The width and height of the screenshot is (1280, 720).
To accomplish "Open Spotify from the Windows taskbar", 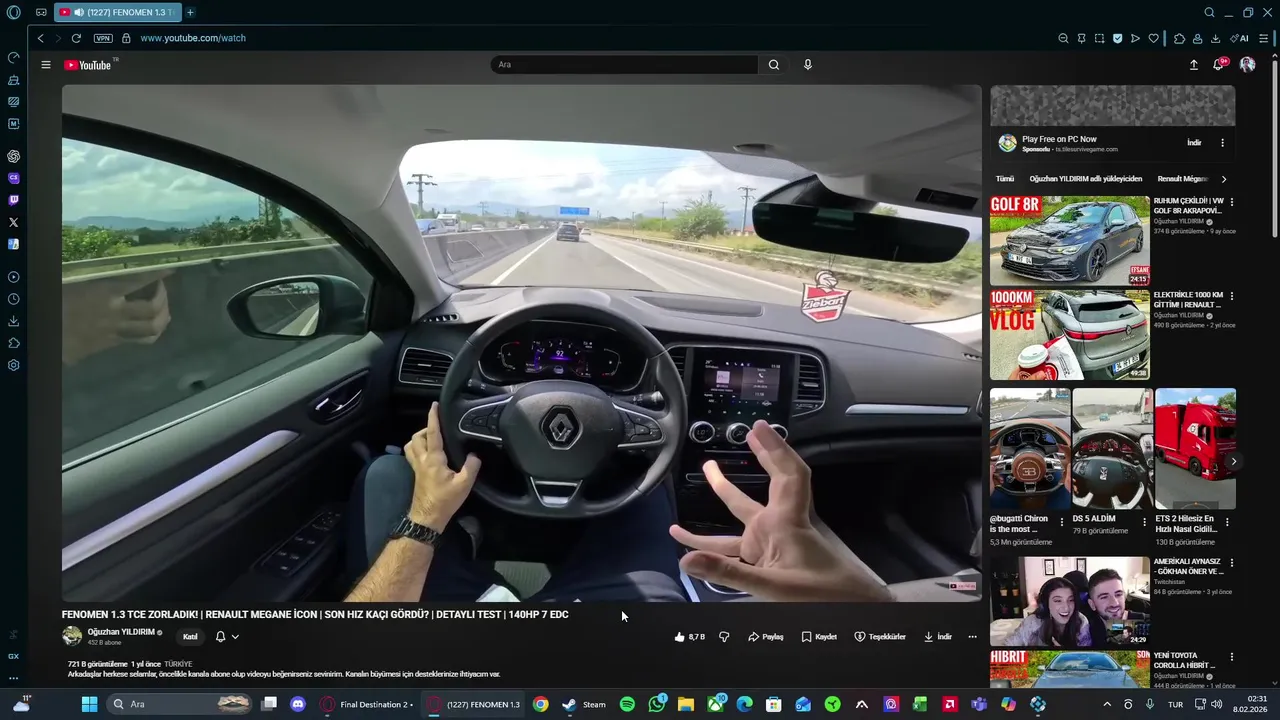I will click(627, 704).
